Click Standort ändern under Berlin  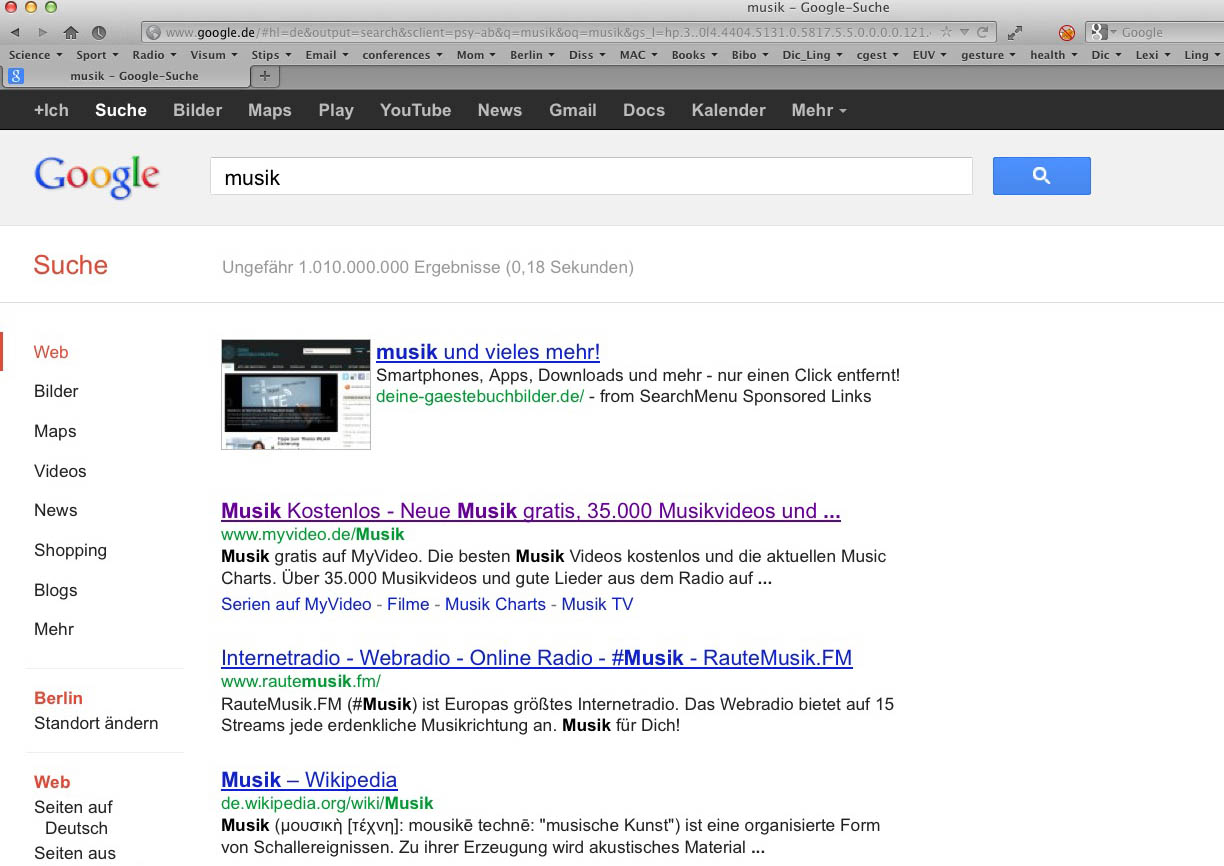click(x=96, y=723)
